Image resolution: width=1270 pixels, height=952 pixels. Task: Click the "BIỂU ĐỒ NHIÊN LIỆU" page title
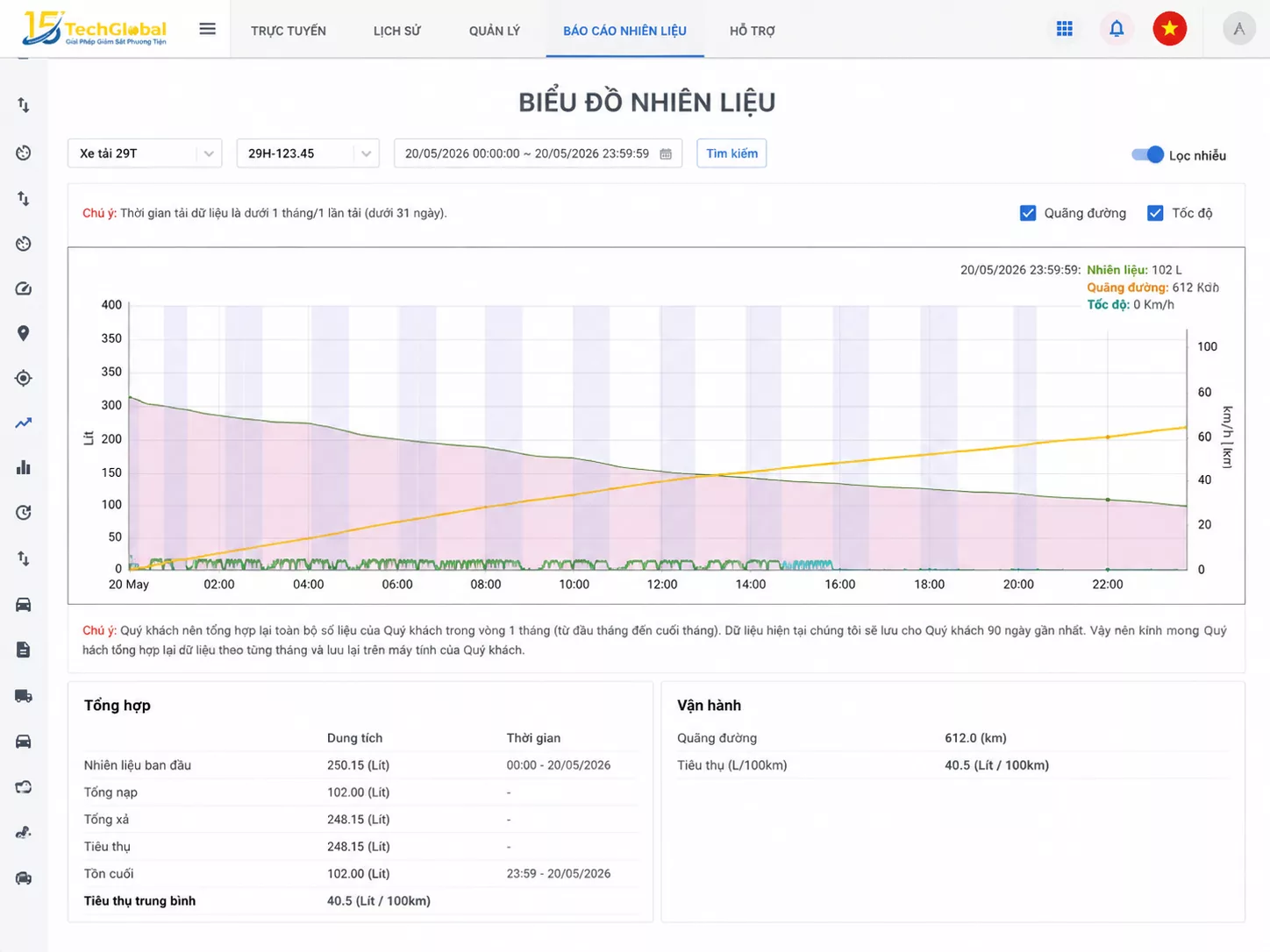point(646,102)
